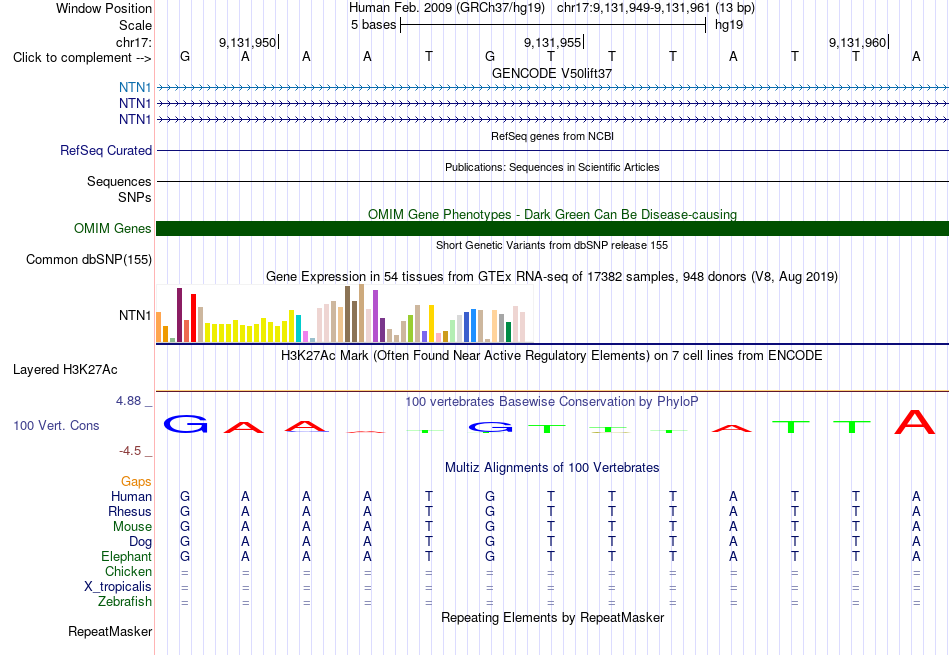Click the Layered H3K27Ac label

click(x=65, y=370)
